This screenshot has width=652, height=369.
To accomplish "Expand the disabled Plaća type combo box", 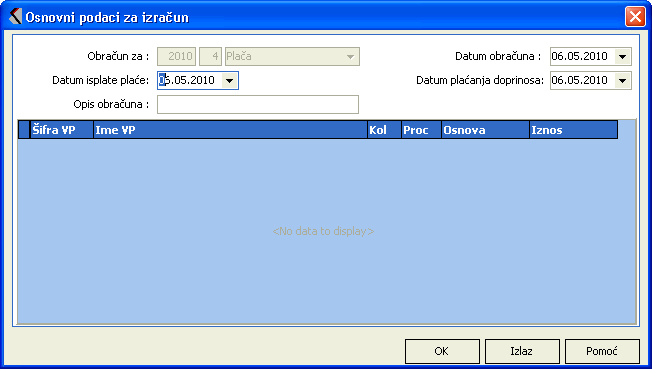I will click(x=351, y=57).
